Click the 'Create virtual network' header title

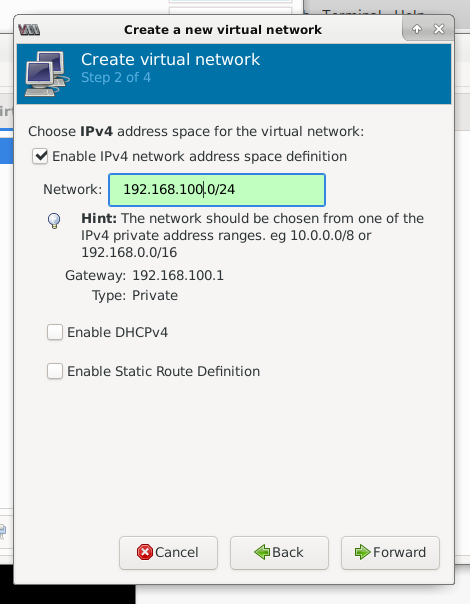171,59
